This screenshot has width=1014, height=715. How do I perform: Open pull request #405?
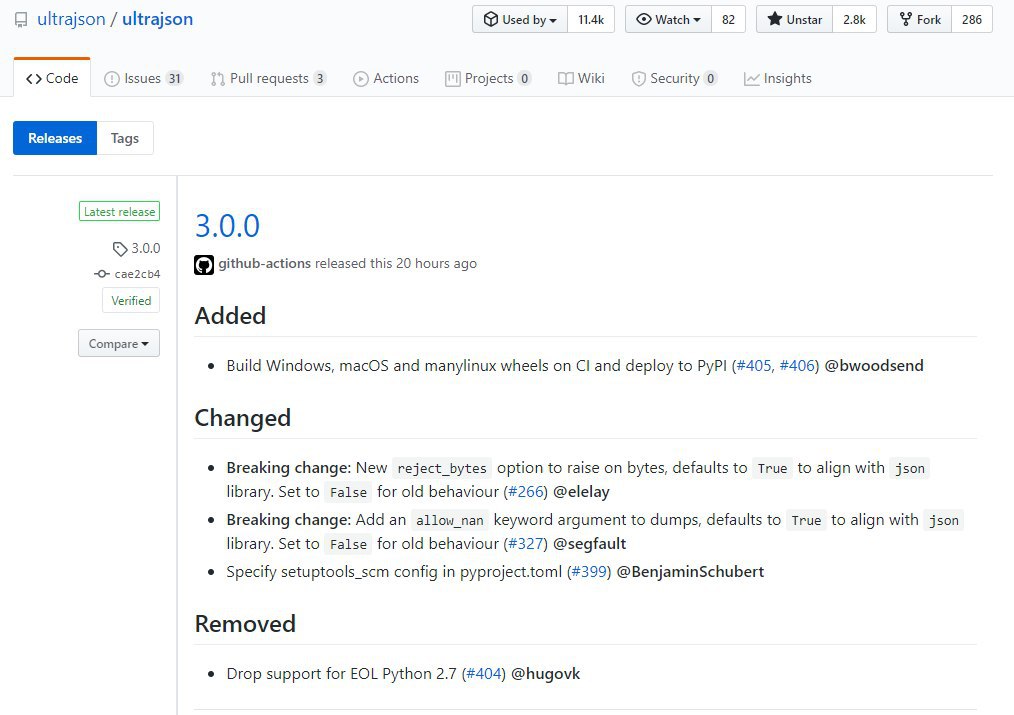pos(754,365)
